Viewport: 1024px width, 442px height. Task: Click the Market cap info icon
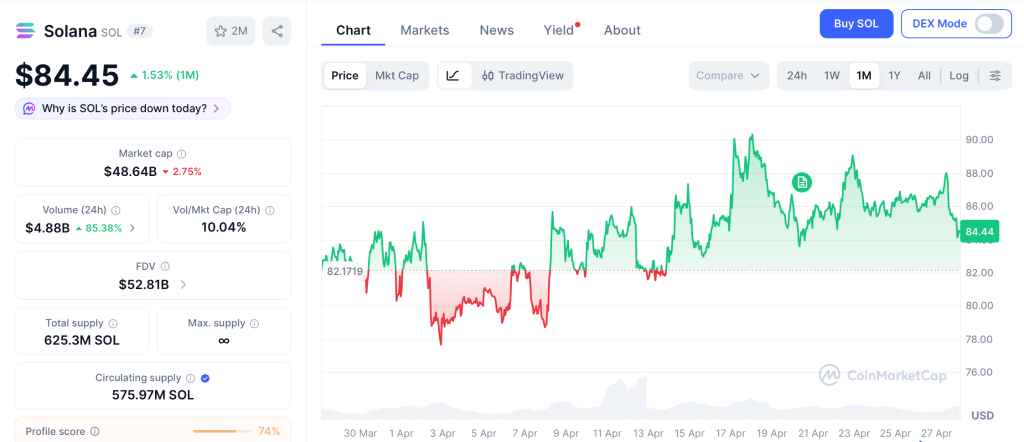click(181, 154)
